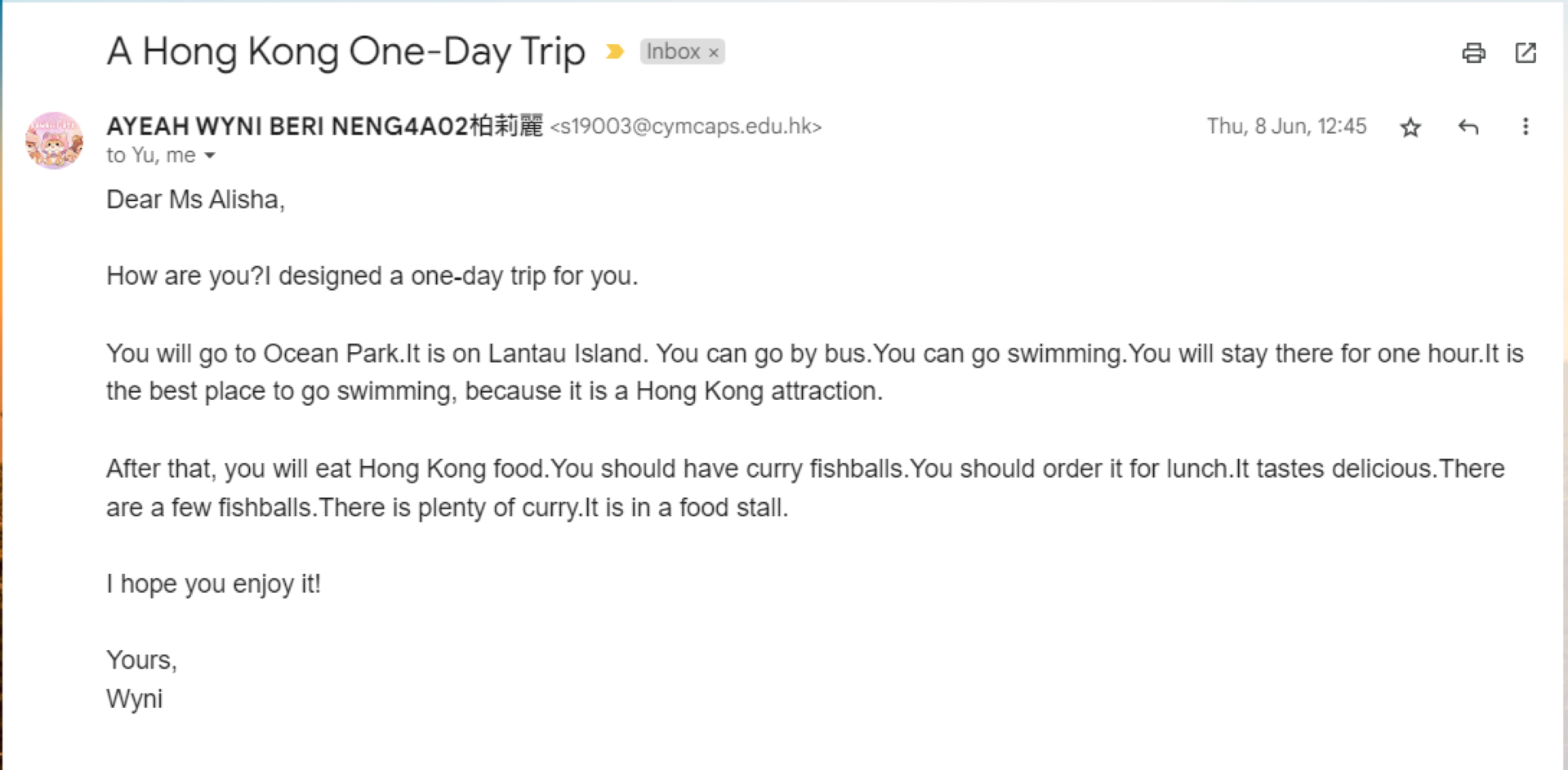Print the email using the printer icon
This screenshot has width=1568, height=770.
(x=1473, y=53)
